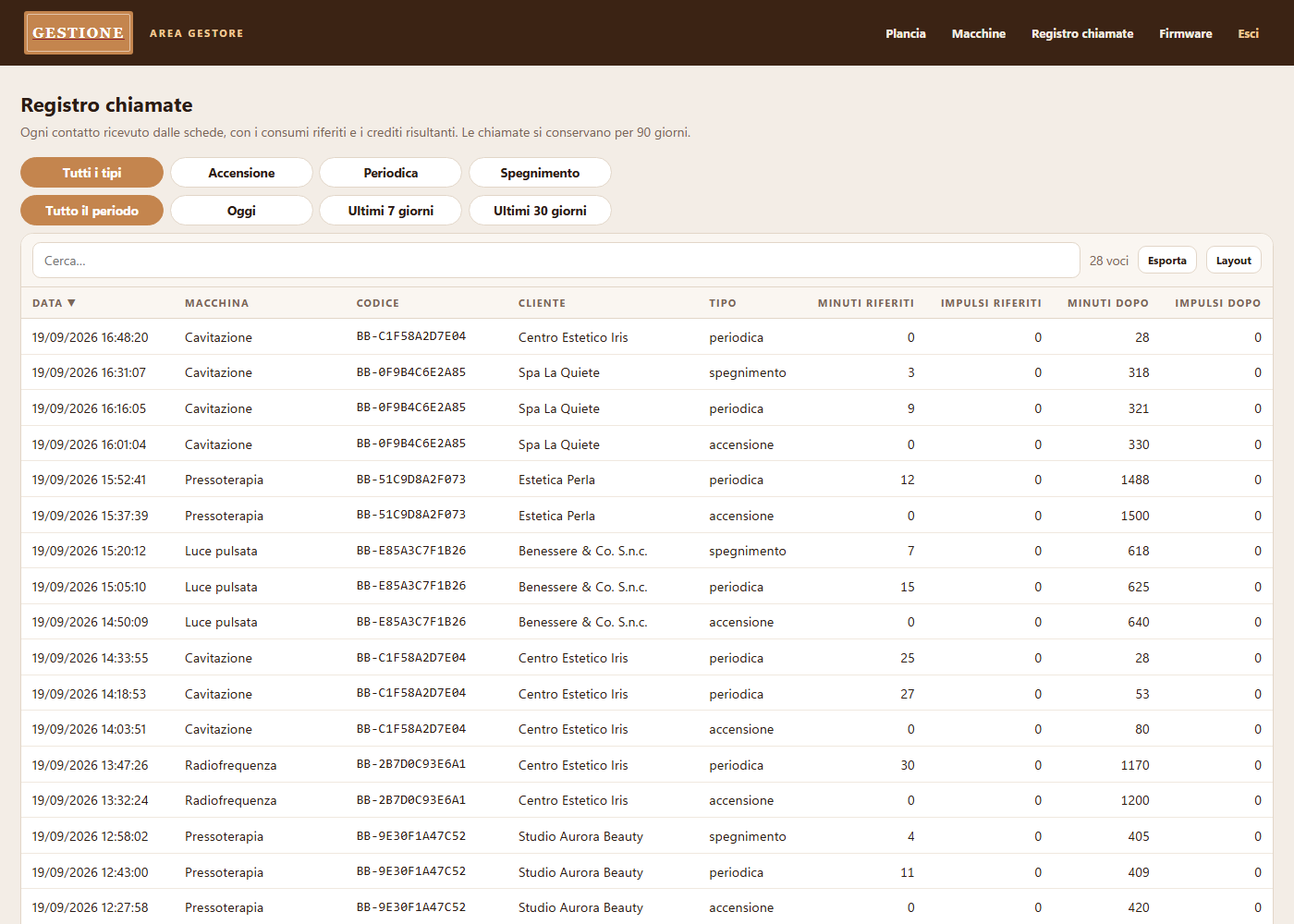Click Pressoterapia in the 15:37:39 row
This screenshot has height=924, width=1294.
pyautogui.click(x=224, y=516)
